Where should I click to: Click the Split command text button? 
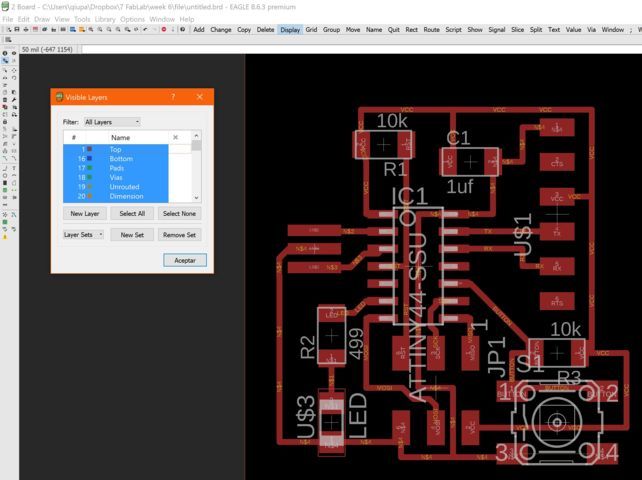(536, 29)
